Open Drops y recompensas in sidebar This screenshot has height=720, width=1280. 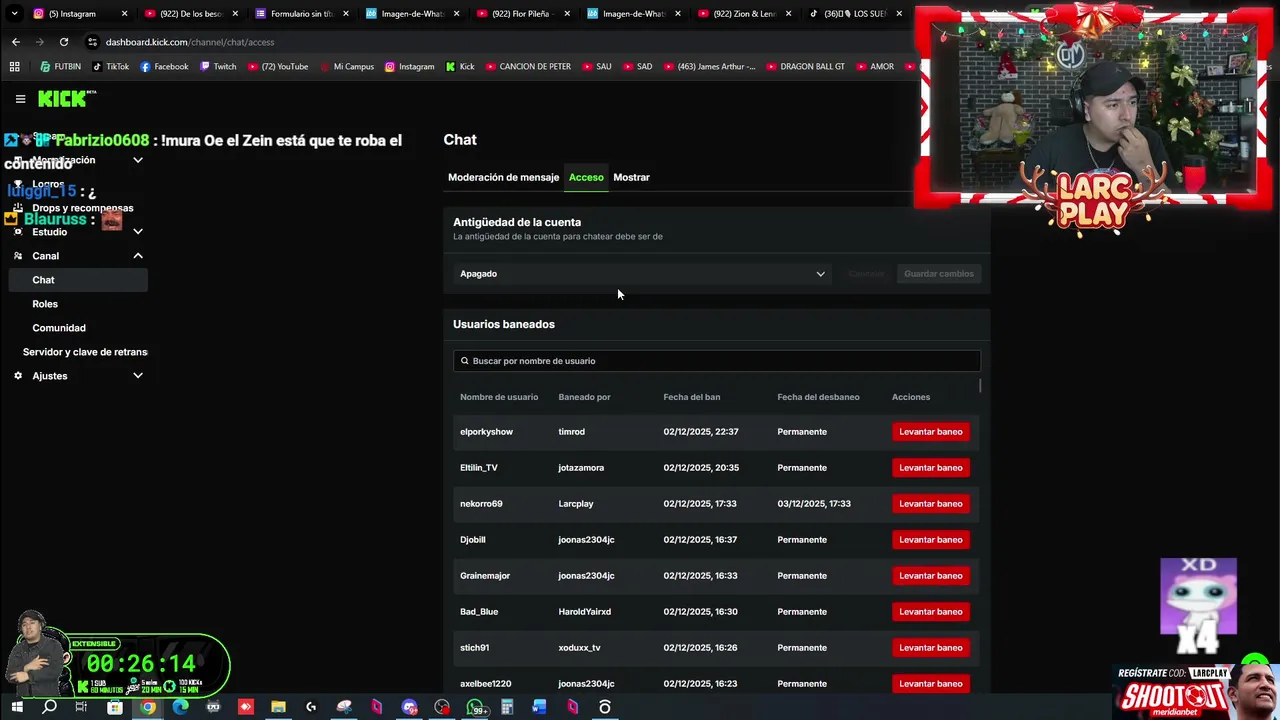pyautogui.click(x=82, y=208)
